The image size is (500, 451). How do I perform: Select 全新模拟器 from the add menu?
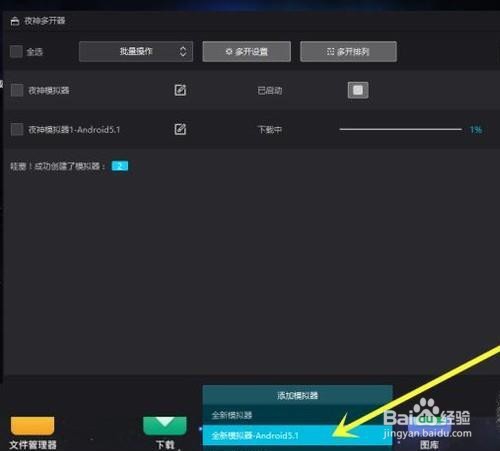(x=298, y=415)
